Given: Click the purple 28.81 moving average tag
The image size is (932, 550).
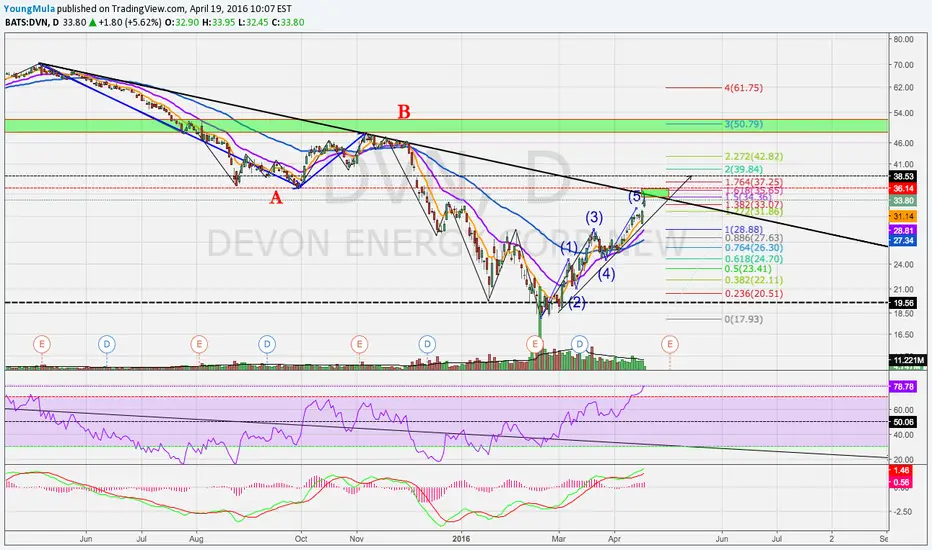Looking at the screenshot, I should click(x=903, y=231).
